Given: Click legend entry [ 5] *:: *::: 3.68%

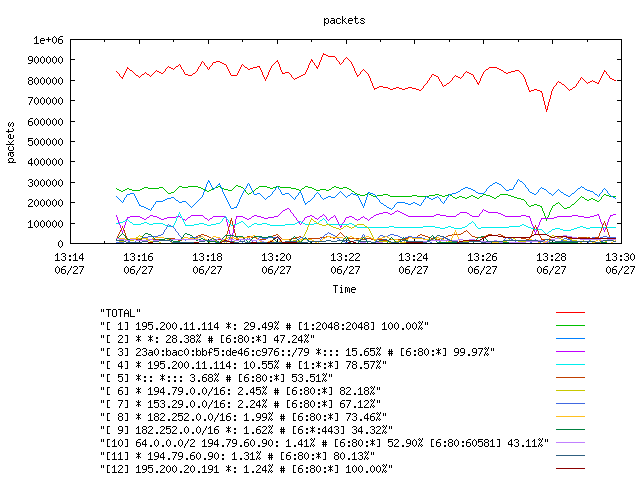Looking at the screenshot, I should pos(216,378).
